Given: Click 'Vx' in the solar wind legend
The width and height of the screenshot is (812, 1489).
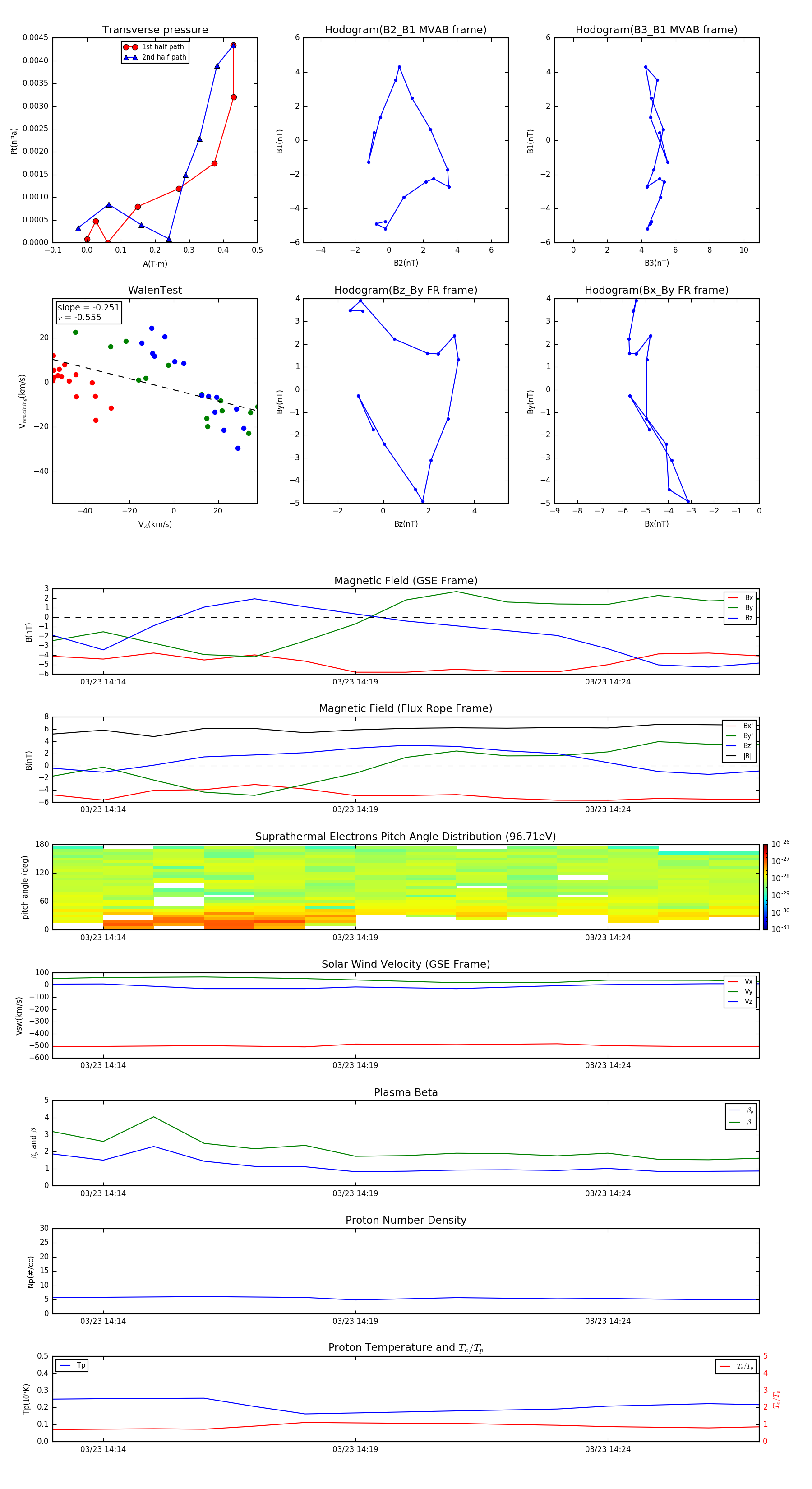Looking at the screenshot, I should 748,982.
